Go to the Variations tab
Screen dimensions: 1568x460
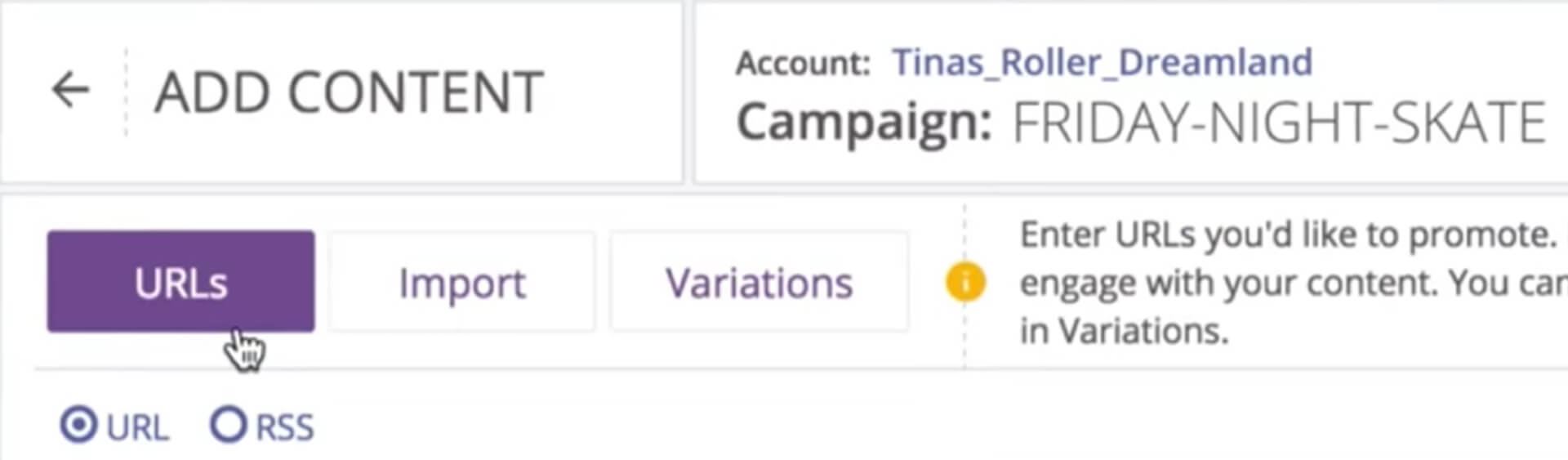pyautogui.click(x=759, y=284)
